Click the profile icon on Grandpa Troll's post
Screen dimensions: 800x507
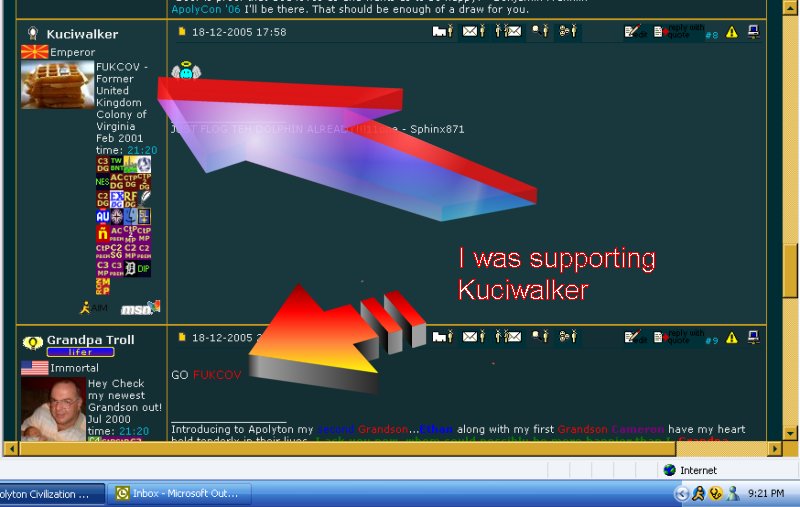(x=442, y=338)
